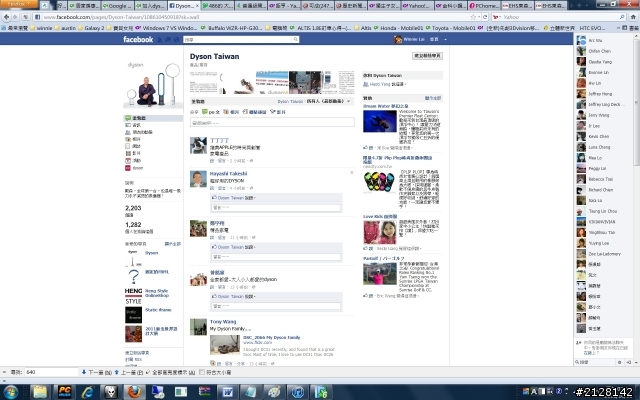640x400 pixels.
Task: Open the gear settings icon in chat sidebar
Action: click(x=619, y=362)
